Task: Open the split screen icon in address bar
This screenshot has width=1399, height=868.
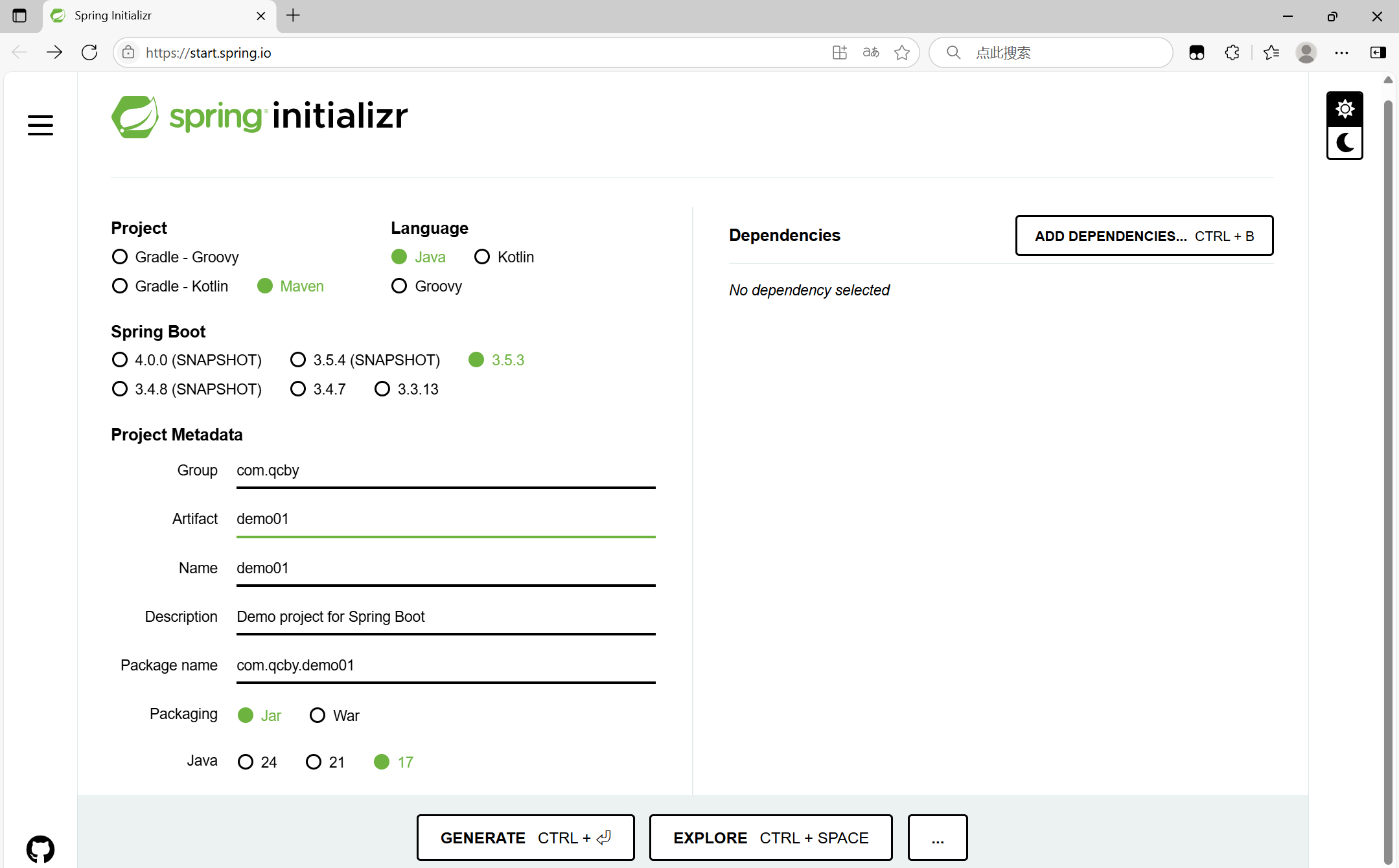Action: (x=840, y=52)
